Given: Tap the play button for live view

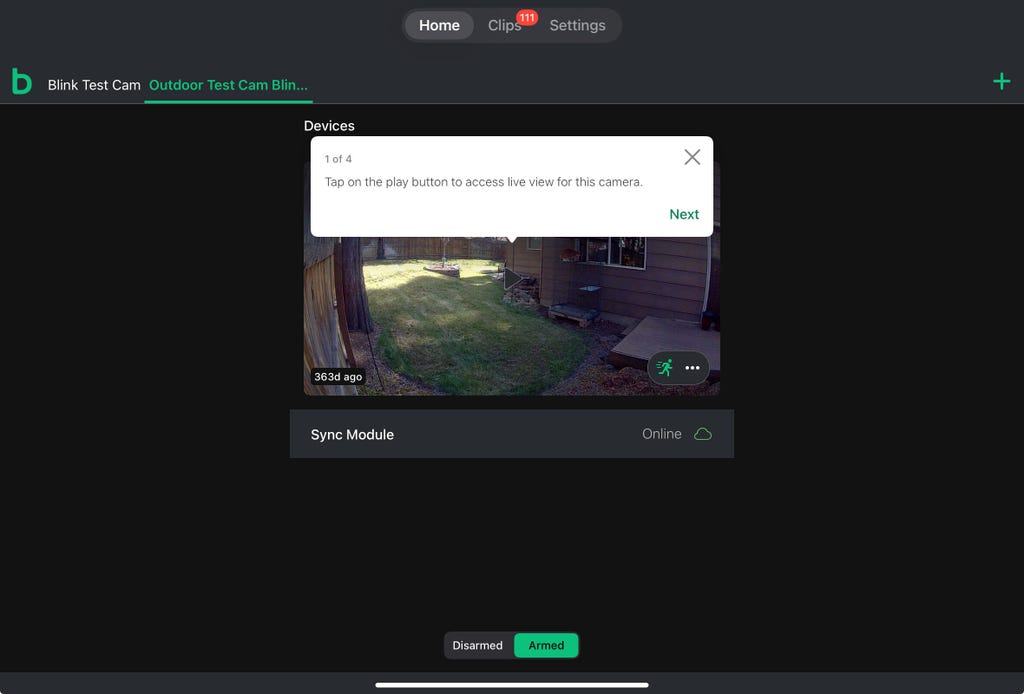Looking at the screenshot, I should 512,279.
